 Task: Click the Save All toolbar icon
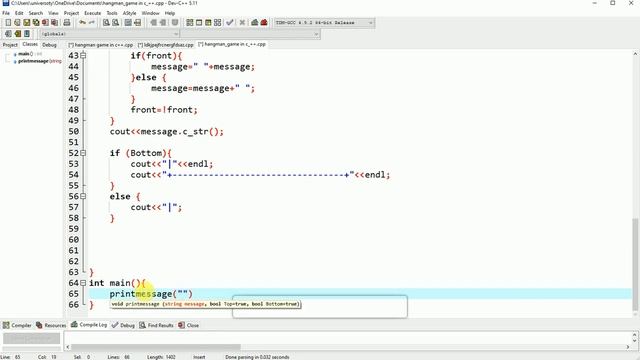(x=36, y=23)
